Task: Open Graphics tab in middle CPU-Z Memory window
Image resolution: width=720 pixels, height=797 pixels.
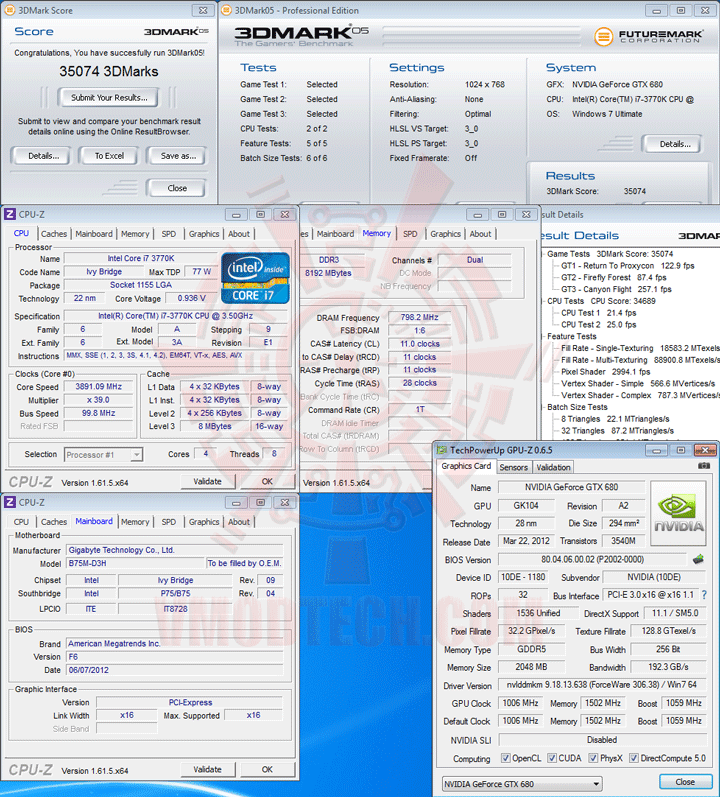Action: click(x=445, y=234)
